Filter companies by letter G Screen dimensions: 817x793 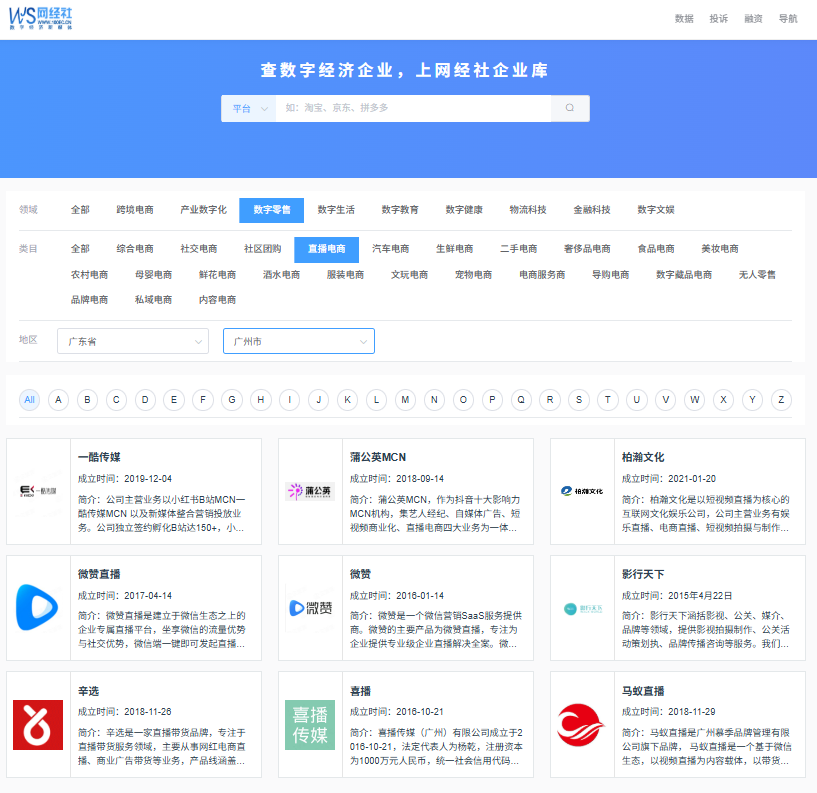[232, 400]
